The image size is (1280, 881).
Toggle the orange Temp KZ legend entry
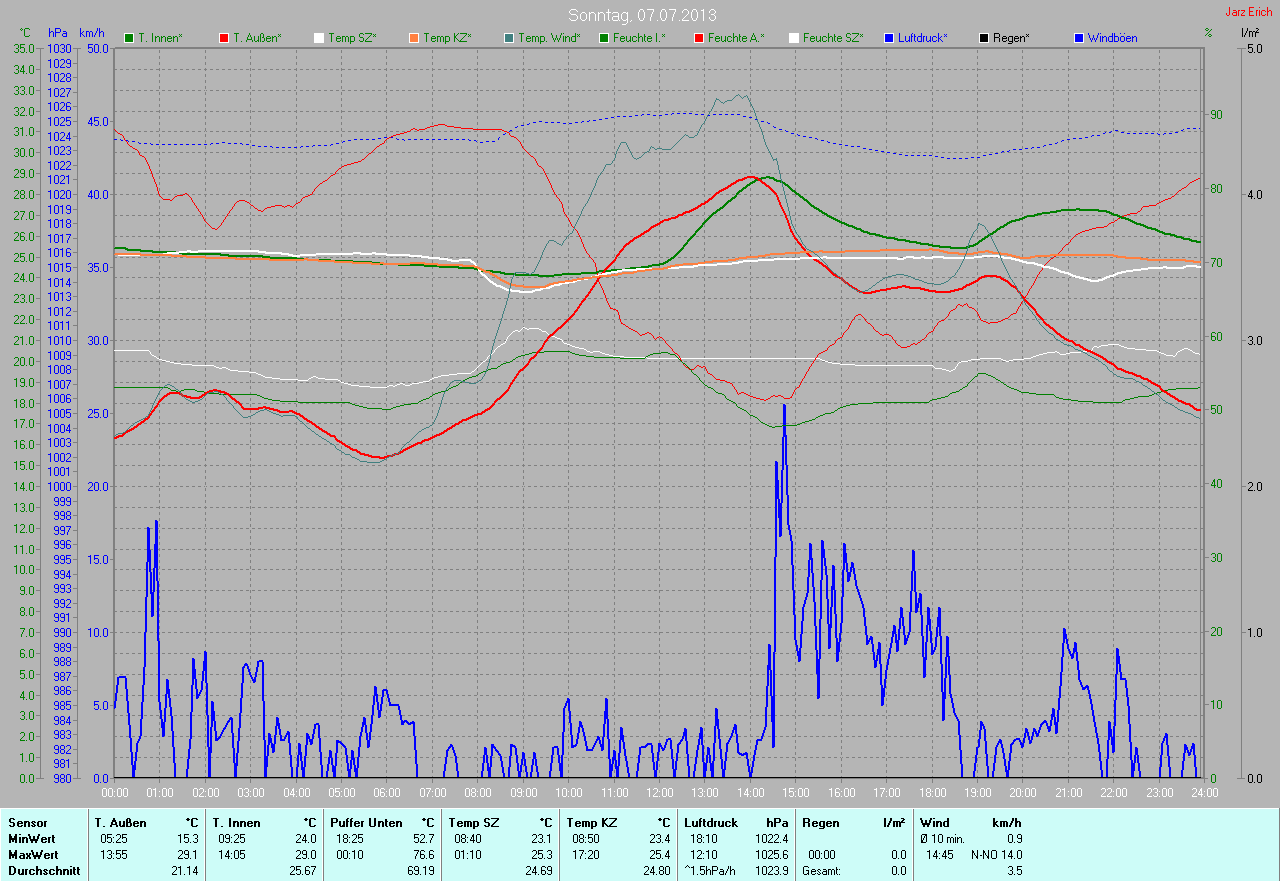(x=439, y=38)
